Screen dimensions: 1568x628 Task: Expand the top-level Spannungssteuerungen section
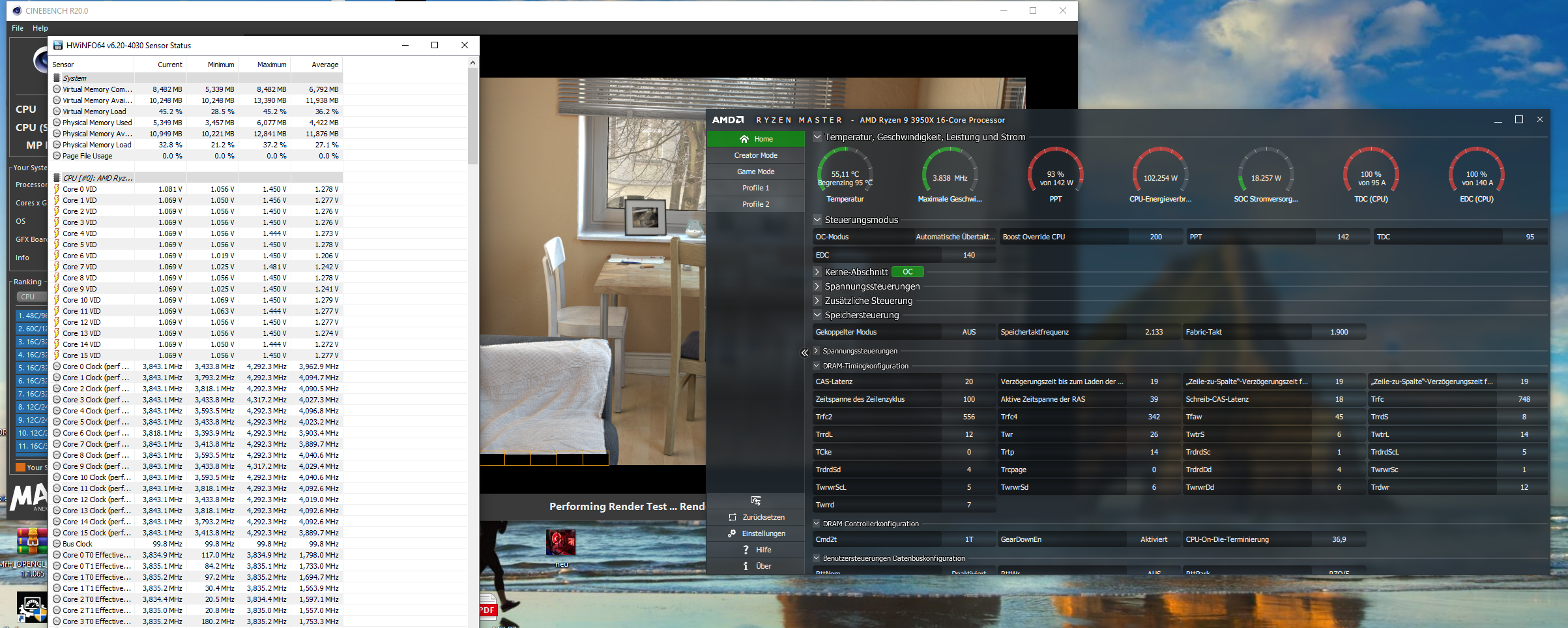pos(817,286)
